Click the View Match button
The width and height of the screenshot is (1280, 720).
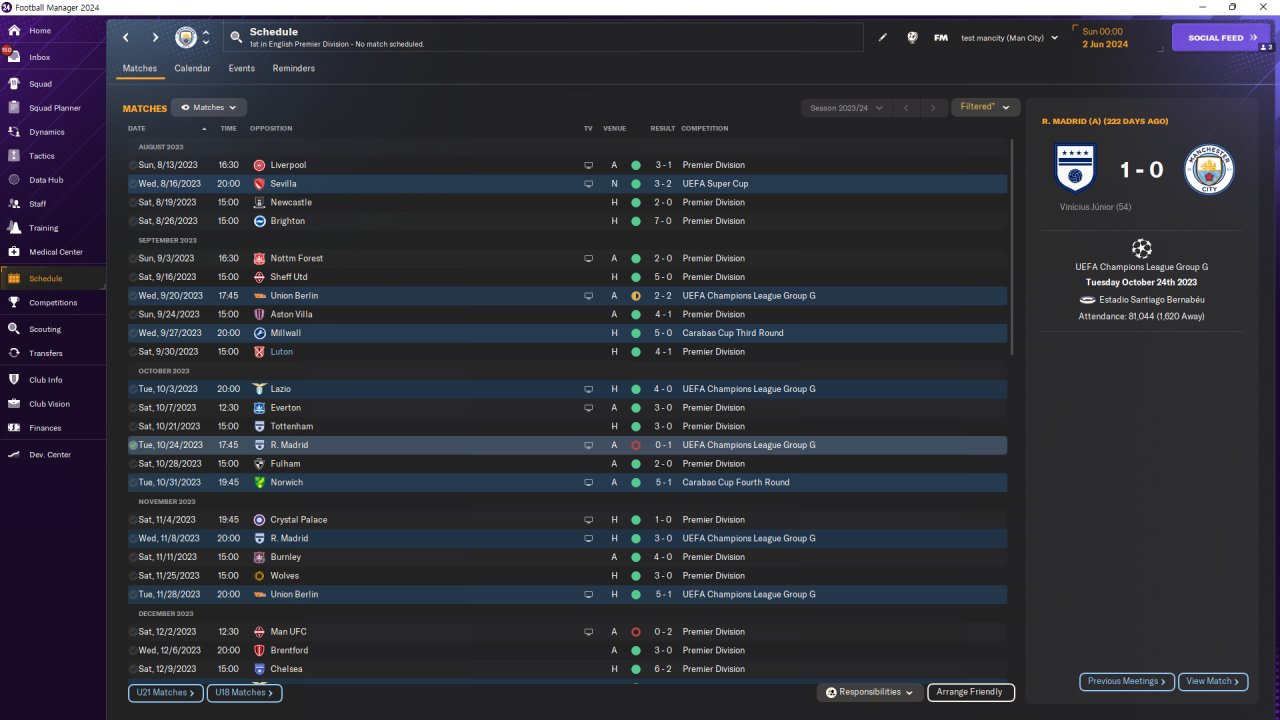[x=1213, y=681]
